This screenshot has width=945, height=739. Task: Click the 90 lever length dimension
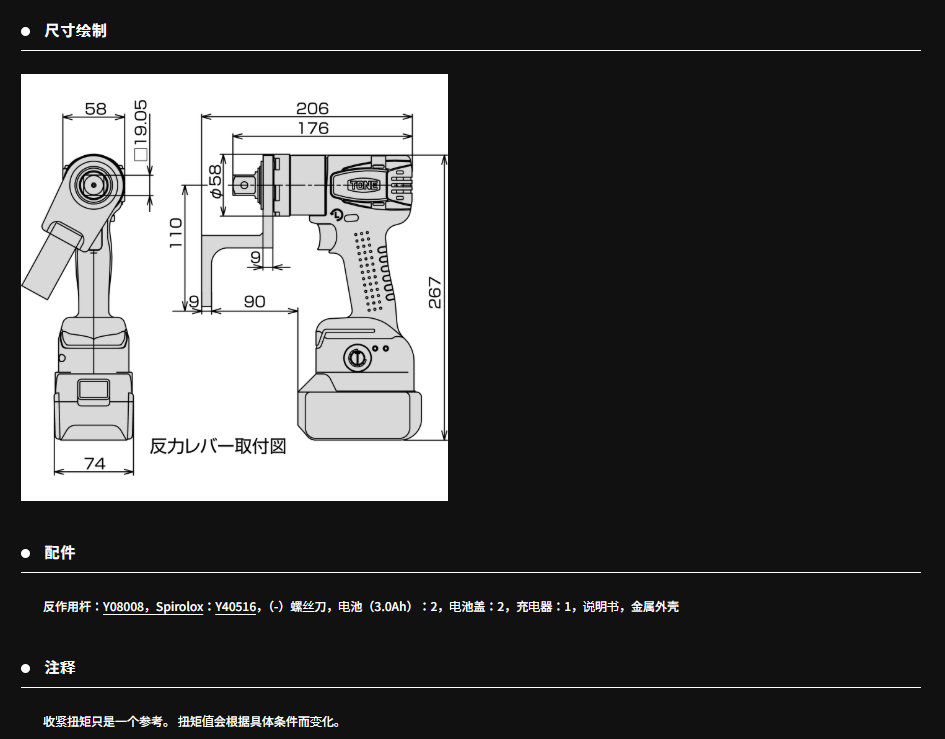pos(254,301)
